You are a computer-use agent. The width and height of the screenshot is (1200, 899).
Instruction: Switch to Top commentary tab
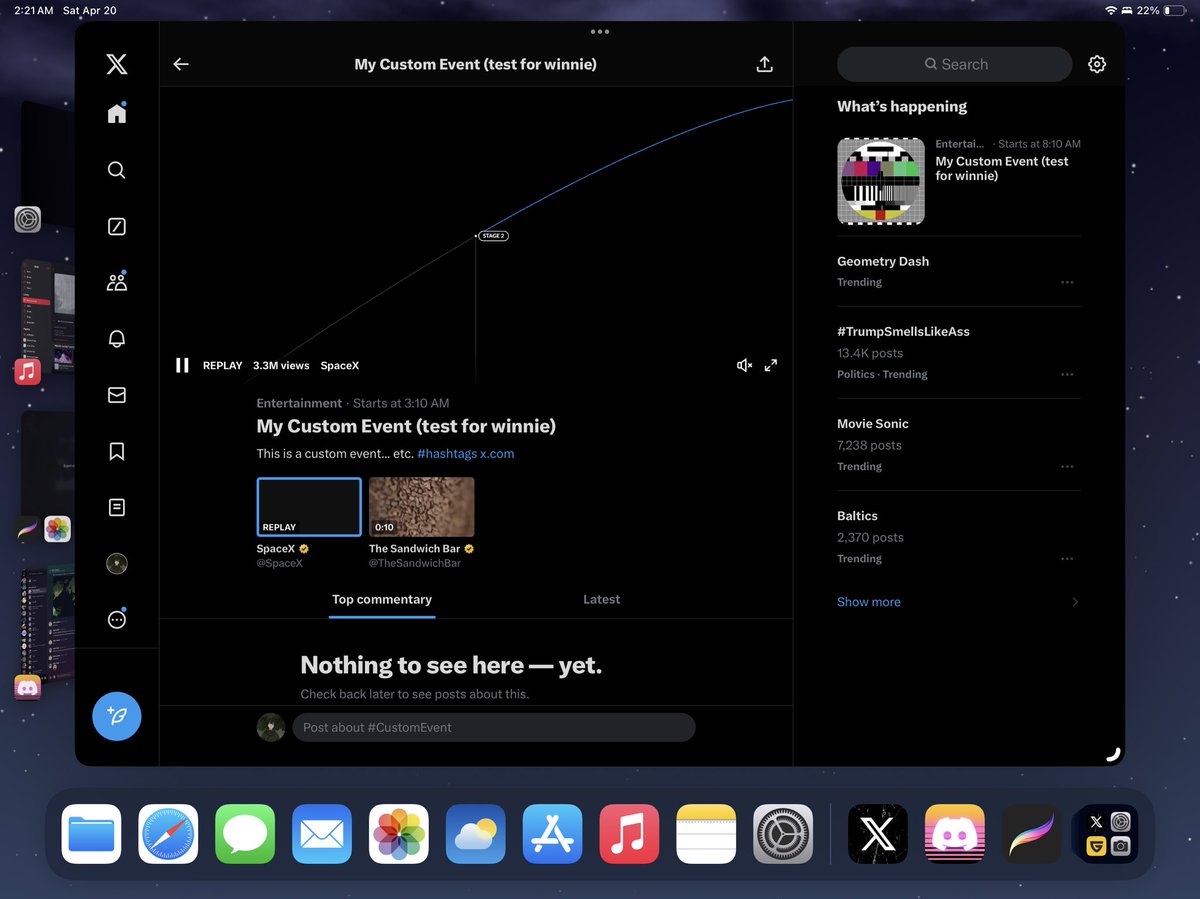(x=382, y=599)
